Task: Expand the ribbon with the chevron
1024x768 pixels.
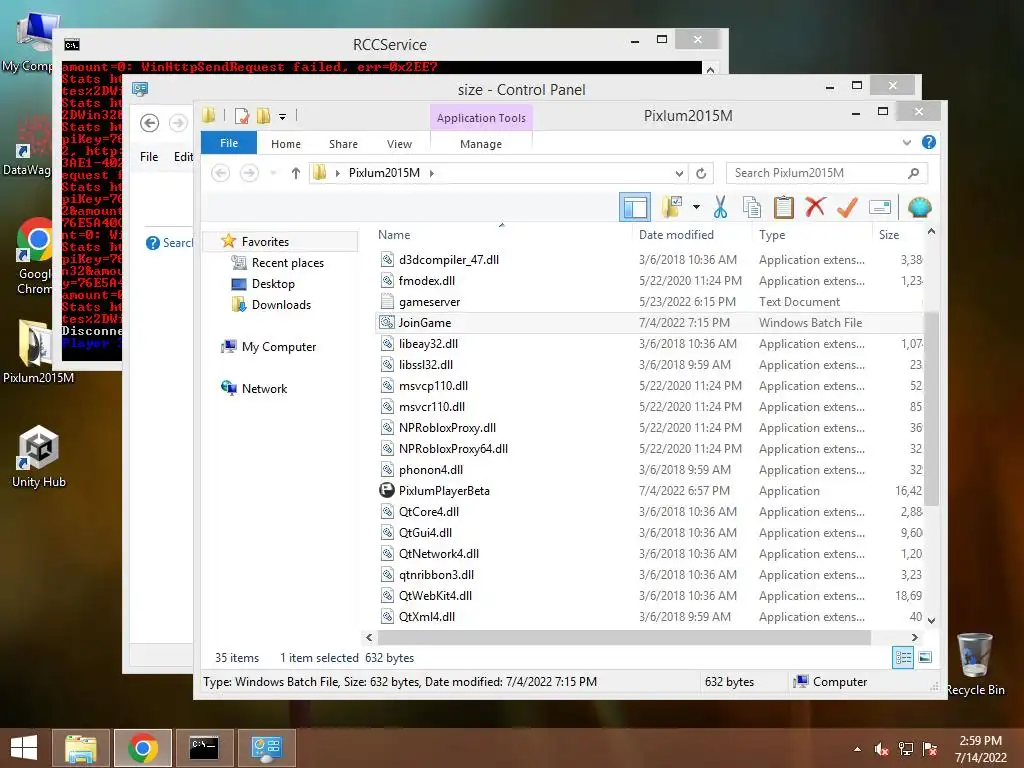Action: 906,142
